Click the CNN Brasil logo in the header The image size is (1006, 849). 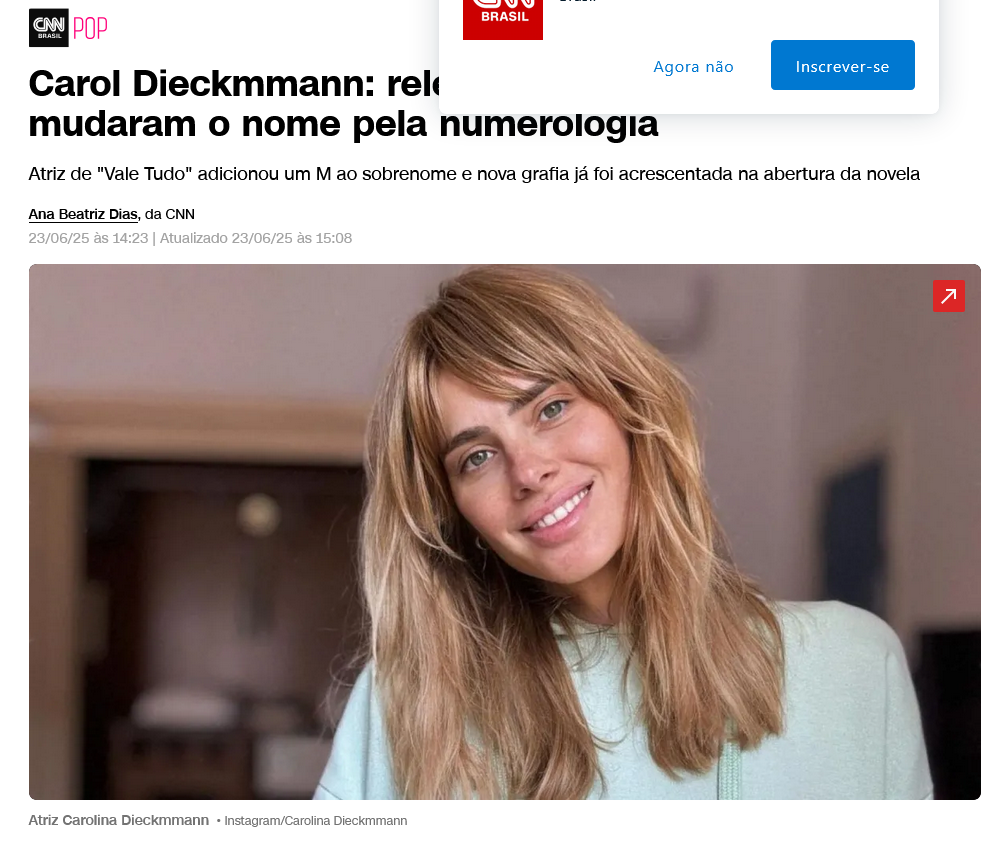pos(49,28)
